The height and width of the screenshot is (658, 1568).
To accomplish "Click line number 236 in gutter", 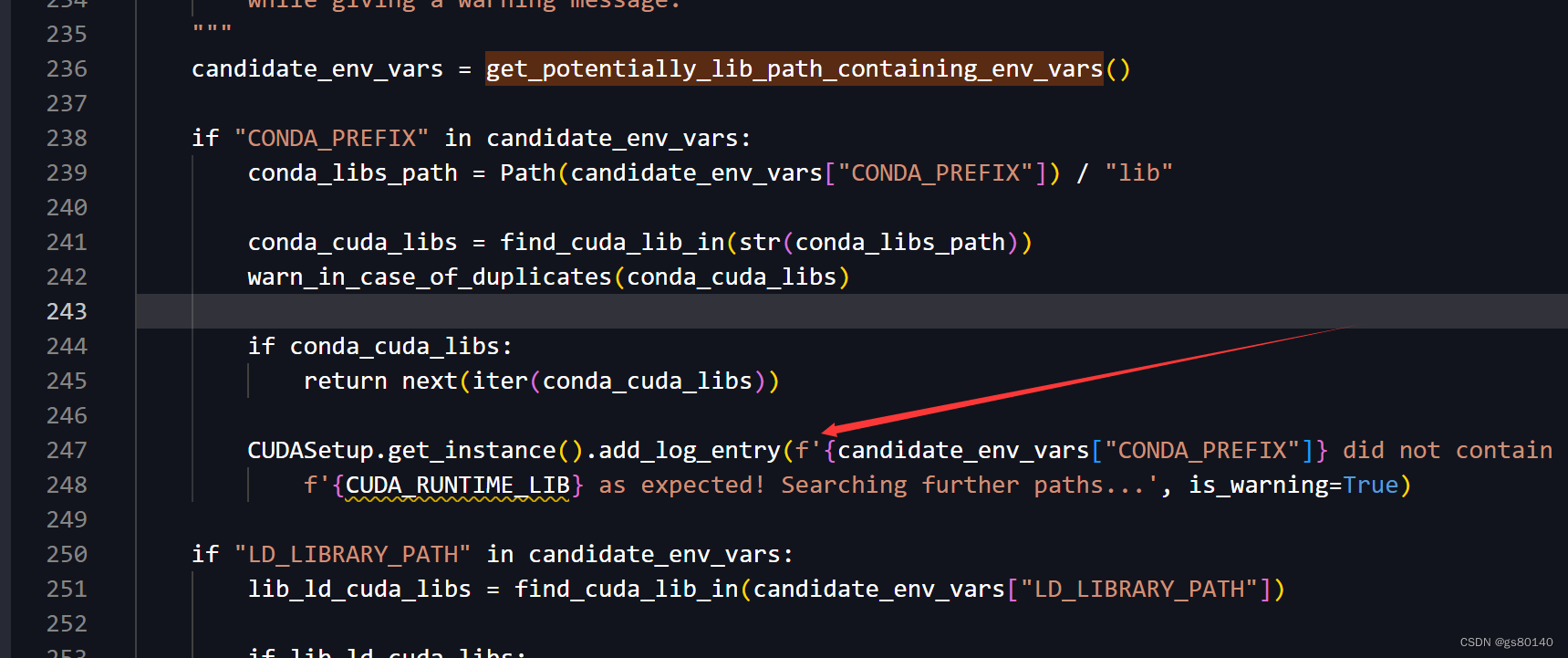I will click(67, 69).
